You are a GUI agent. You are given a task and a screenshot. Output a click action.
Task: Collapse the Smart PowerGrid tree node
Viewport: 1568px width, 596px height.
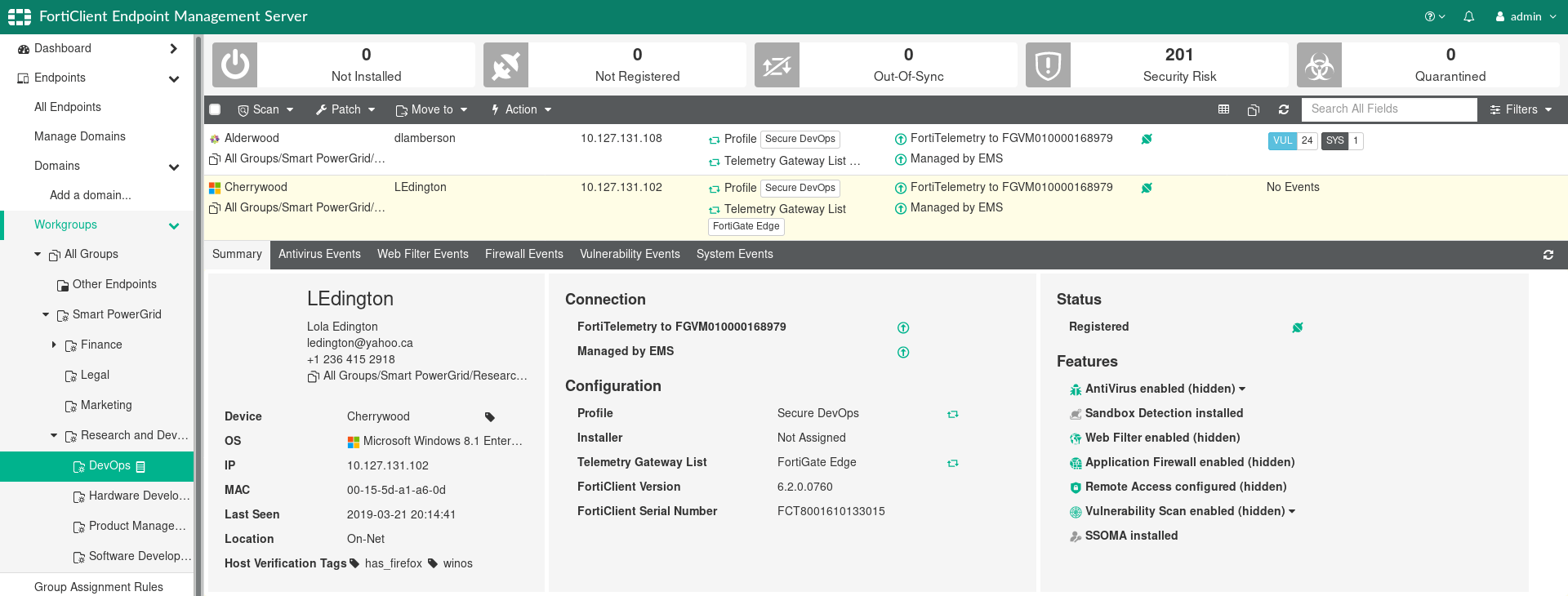pyautogui.click(x=46, y=315)
